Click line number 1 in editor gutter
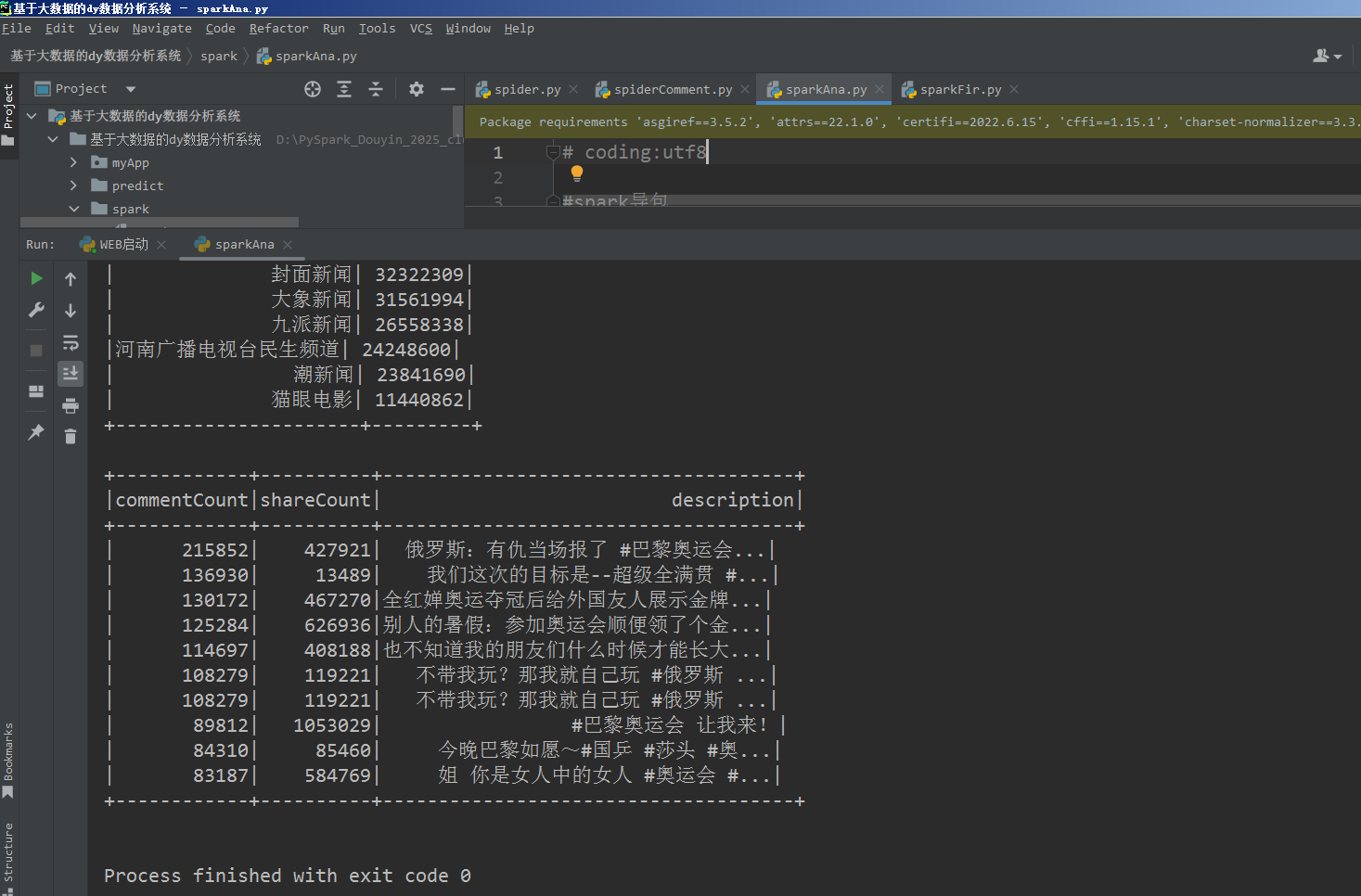This screenshot has width=1361, height=896. [x=498, y=152]
